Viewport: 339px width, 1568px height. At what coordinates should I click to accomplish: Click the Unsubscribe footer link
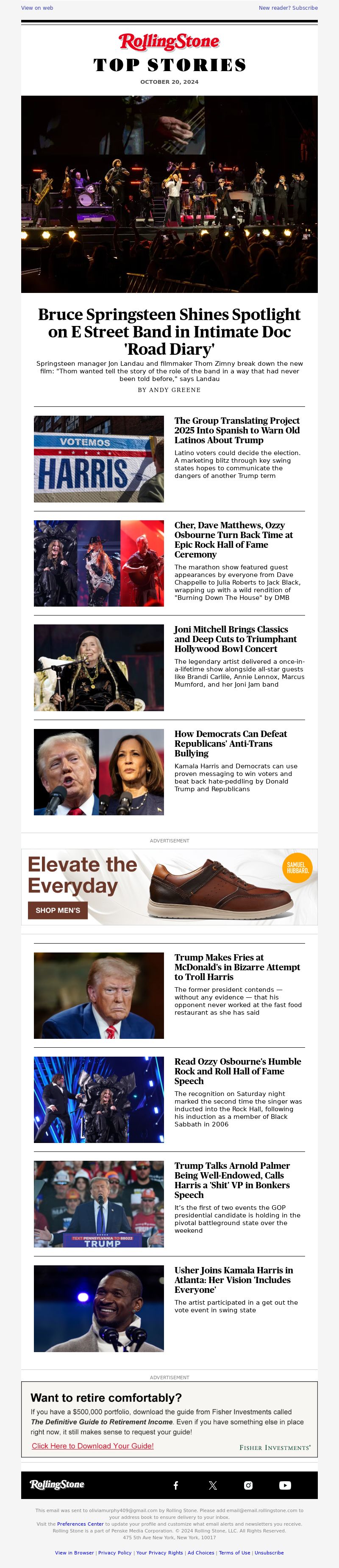click(x=269, y=1552)
